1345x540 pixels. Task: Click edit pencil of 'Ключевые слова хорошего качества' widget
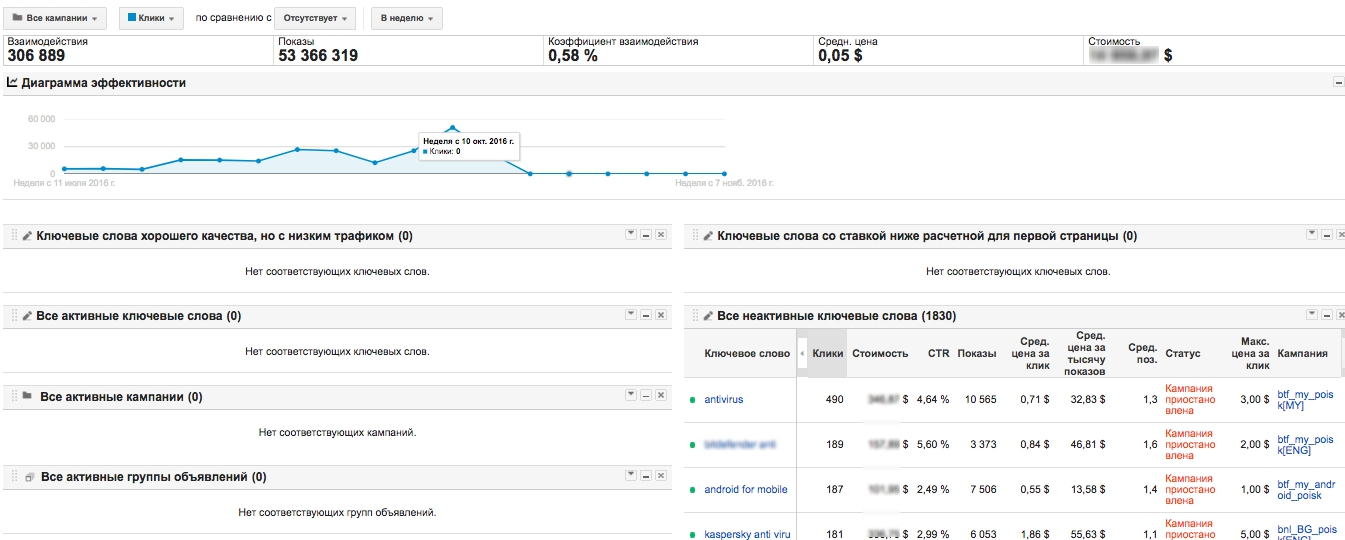28,236
